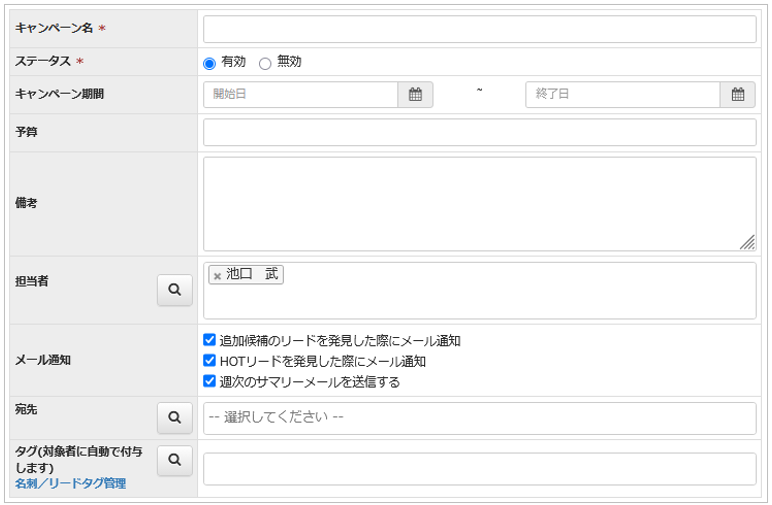The image size is (772, 505).
Task: Click the search icon for 担当者
Action: pos(175,290)
